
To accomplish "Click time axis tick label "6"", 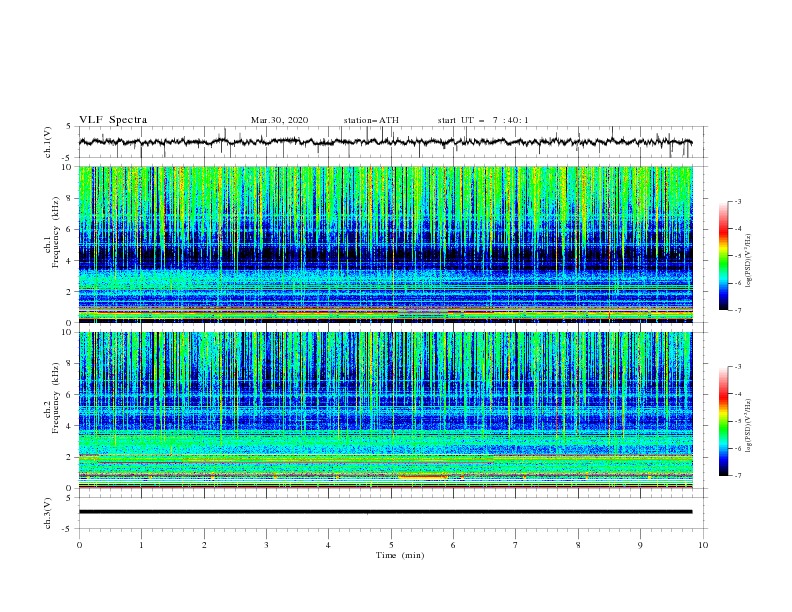I will click(453, 545).
